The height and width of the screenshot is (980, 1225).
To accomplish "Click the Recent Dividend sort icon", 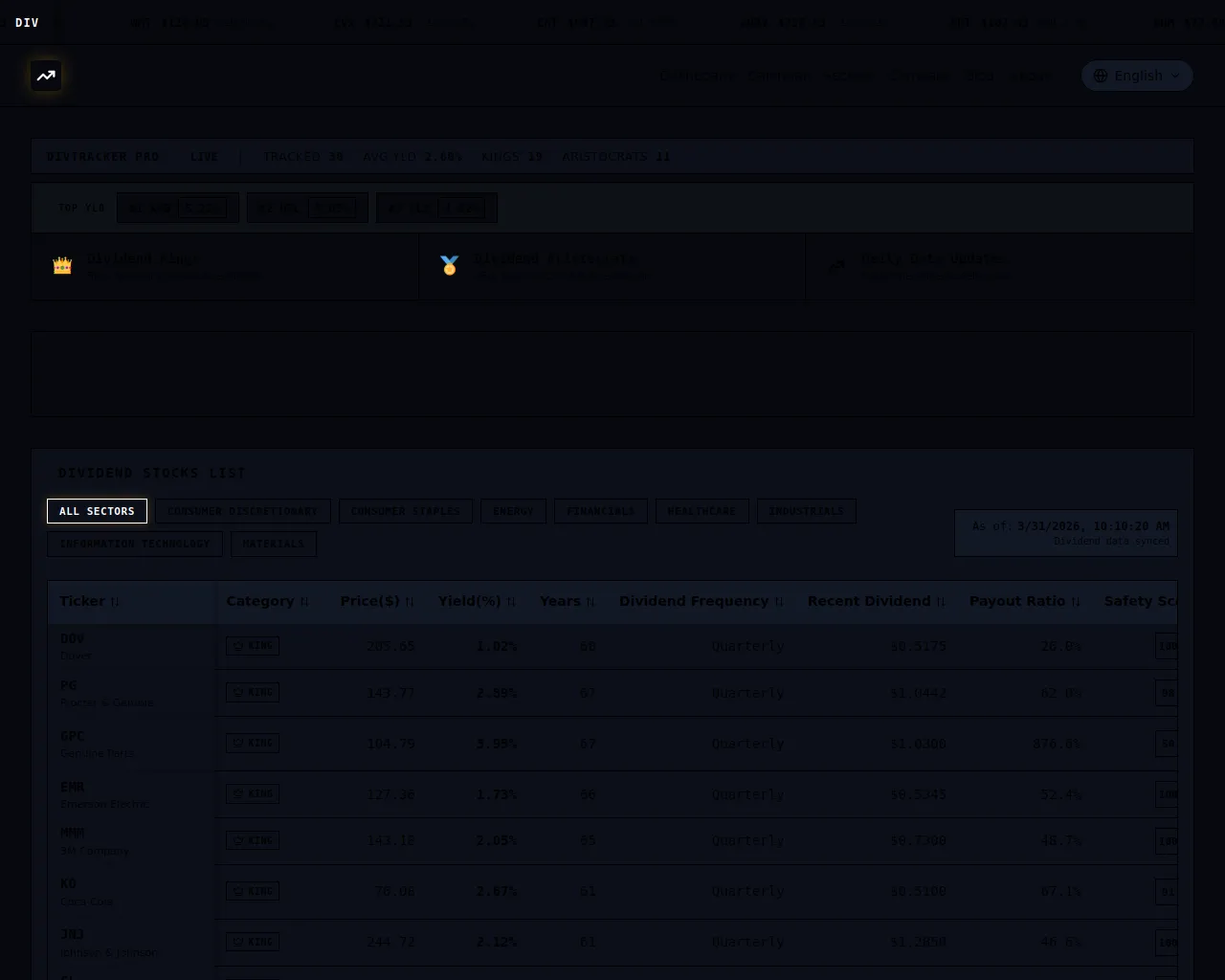I will (x=941, y=602).
